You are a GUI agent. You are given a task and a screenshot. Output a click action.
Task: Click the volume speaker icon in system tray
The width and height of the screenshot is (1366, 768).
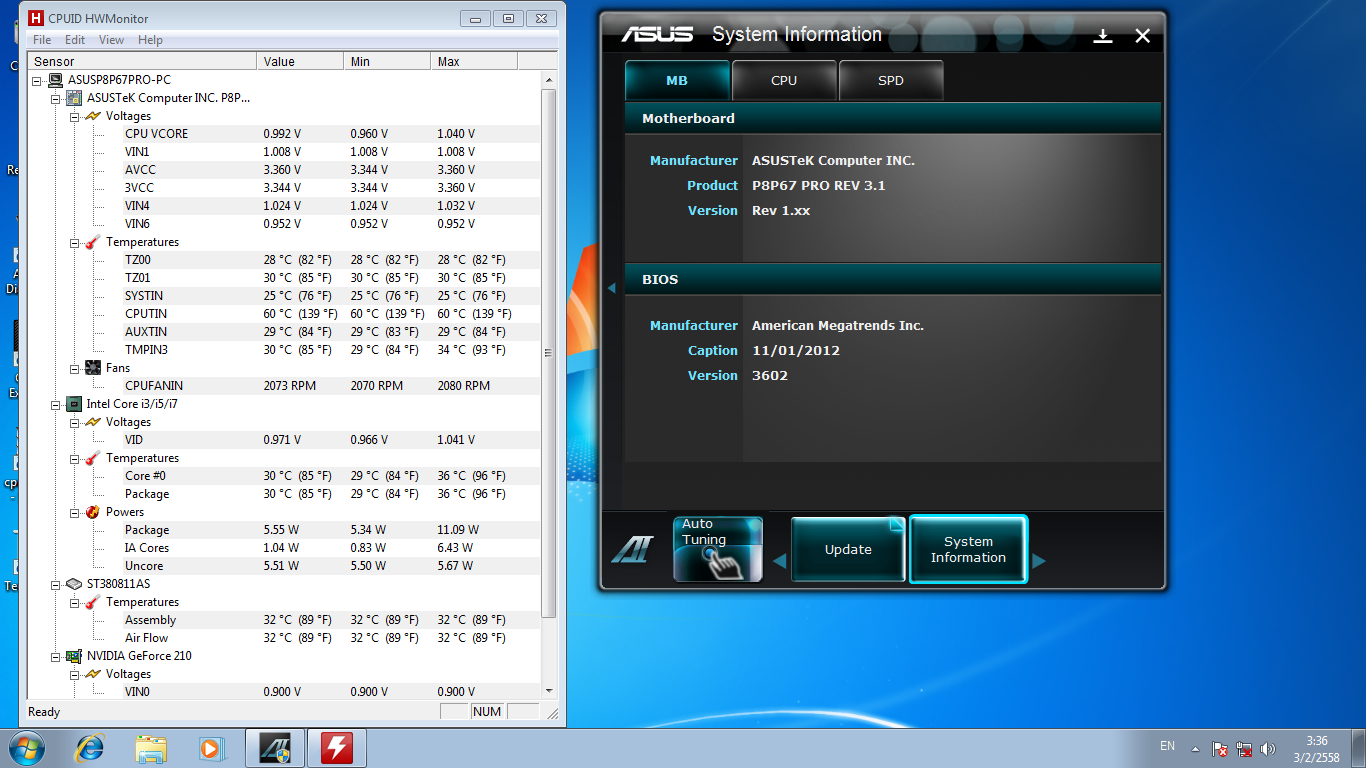pyautogui.click(x=1269, y=748)
